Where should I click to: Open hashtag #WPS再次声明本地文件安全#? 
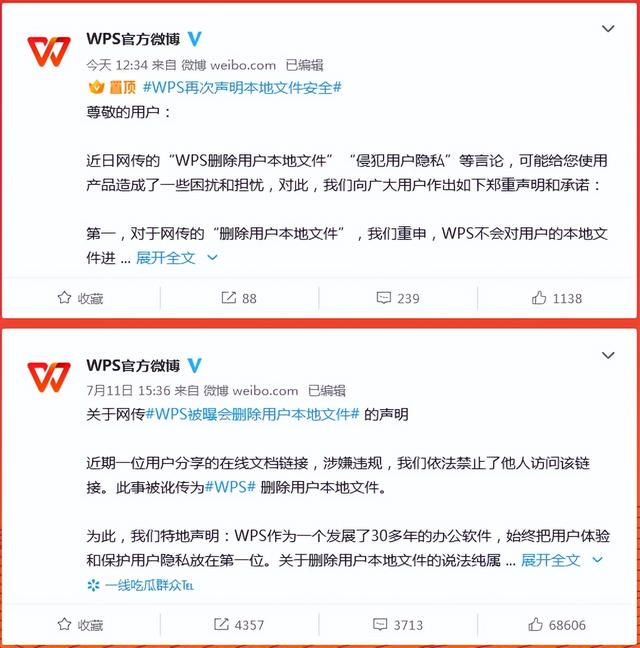[242, 88]
